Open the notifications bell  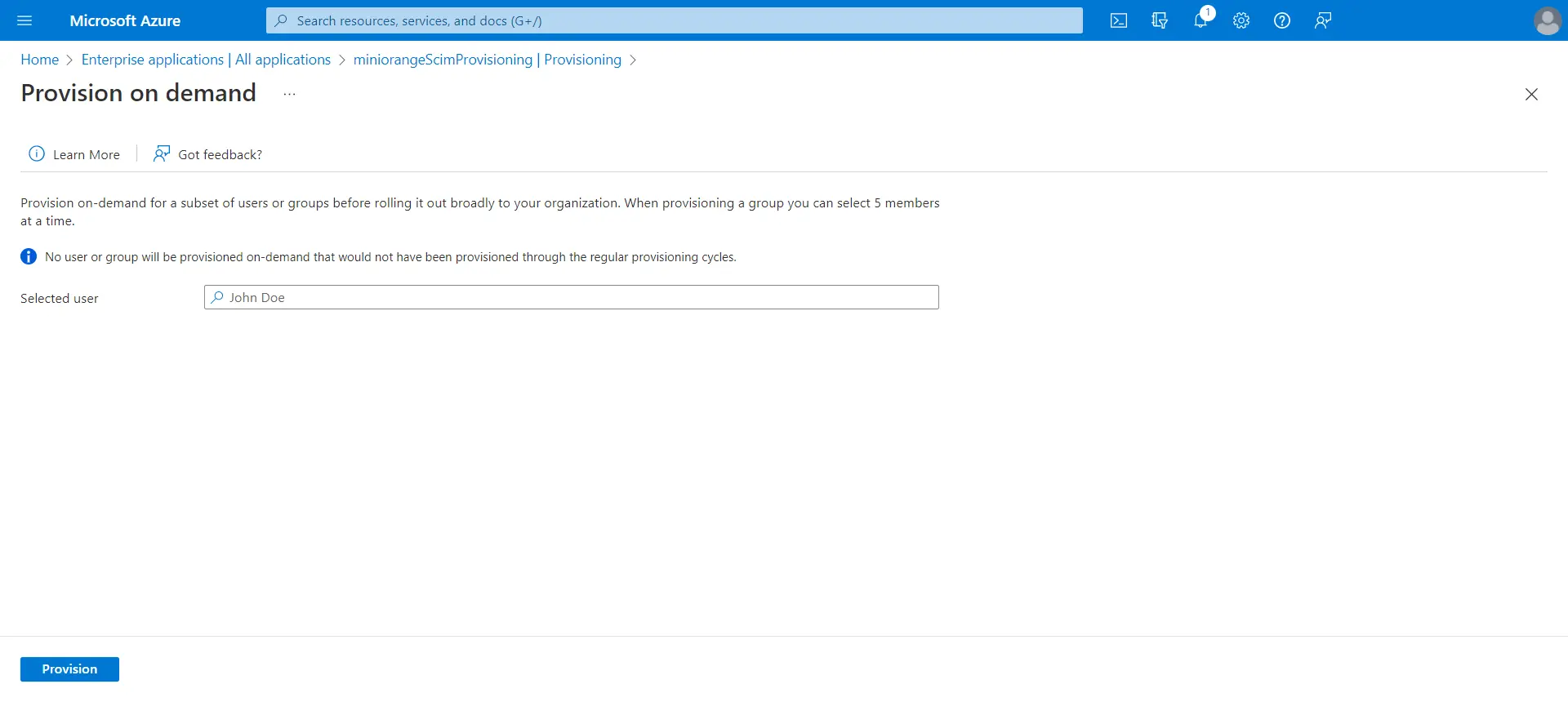tap(1200, 20)
